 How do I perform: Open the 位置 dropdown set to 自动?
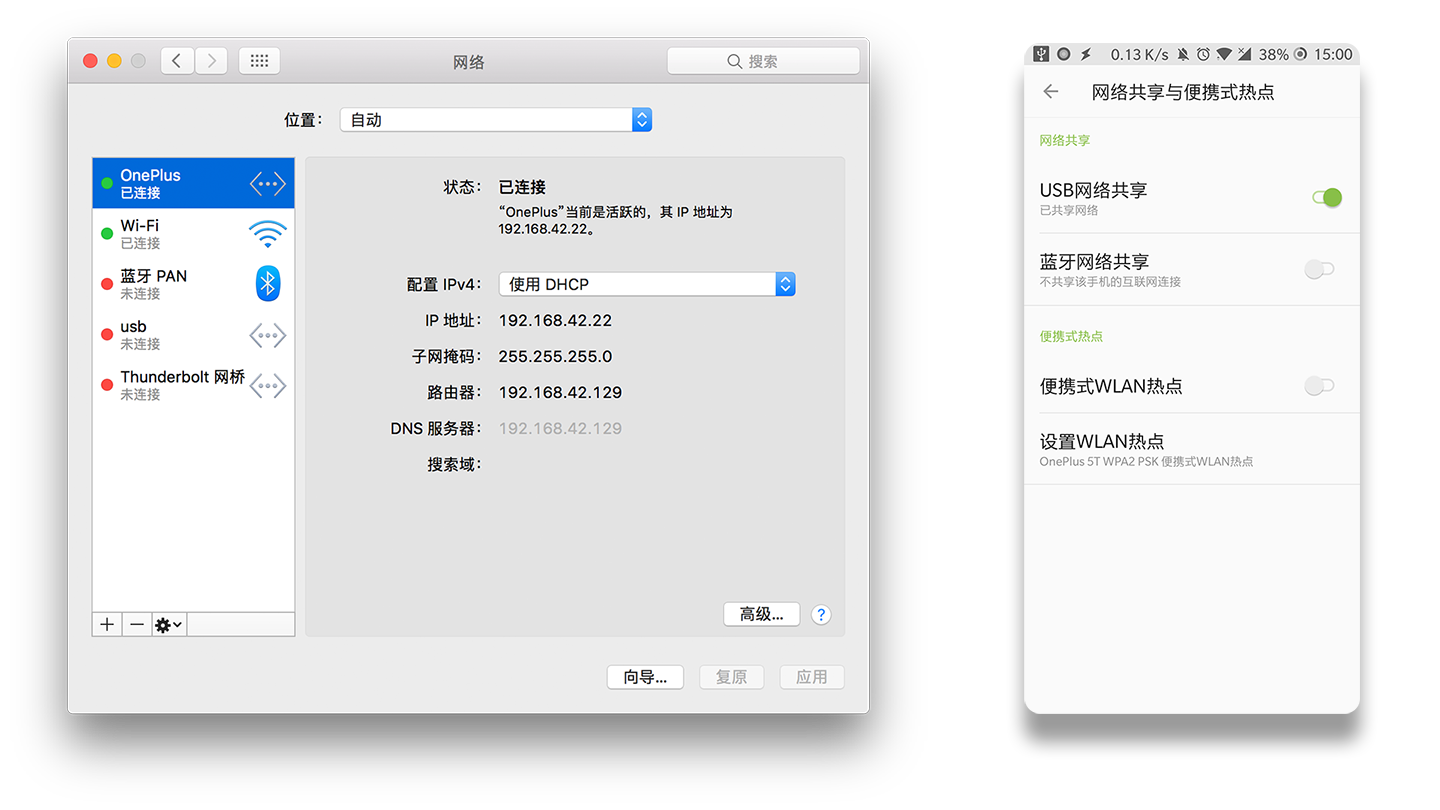495,120
